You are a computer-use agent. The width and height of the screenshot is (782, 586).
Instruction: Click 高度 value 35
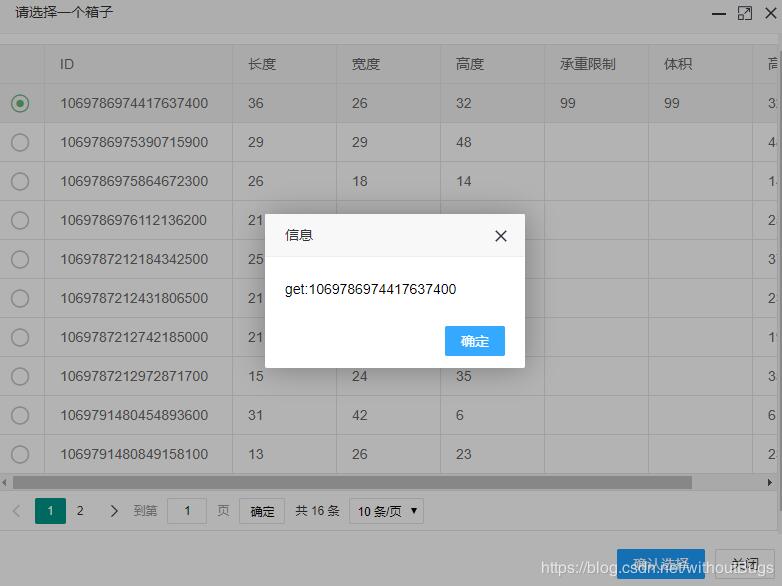[x=463, y=376]
